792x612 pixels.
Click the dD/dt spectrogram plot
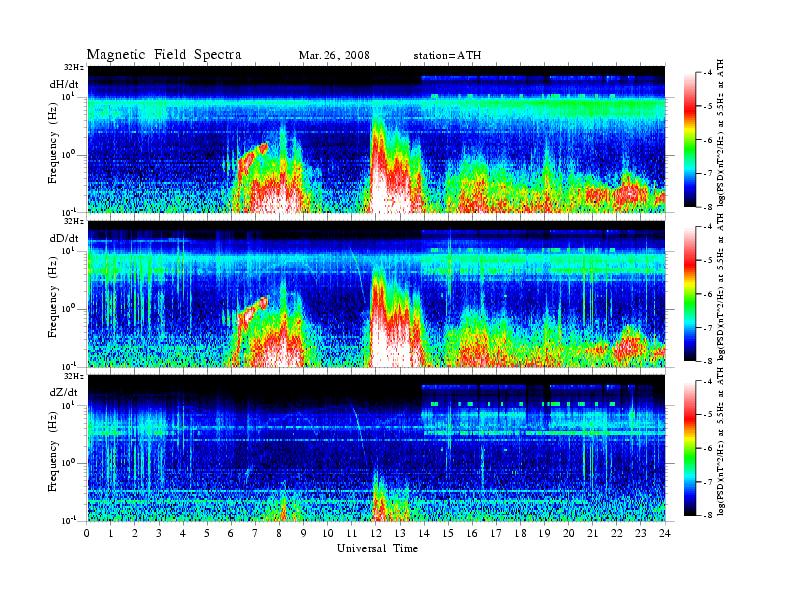tap(376, 294)
